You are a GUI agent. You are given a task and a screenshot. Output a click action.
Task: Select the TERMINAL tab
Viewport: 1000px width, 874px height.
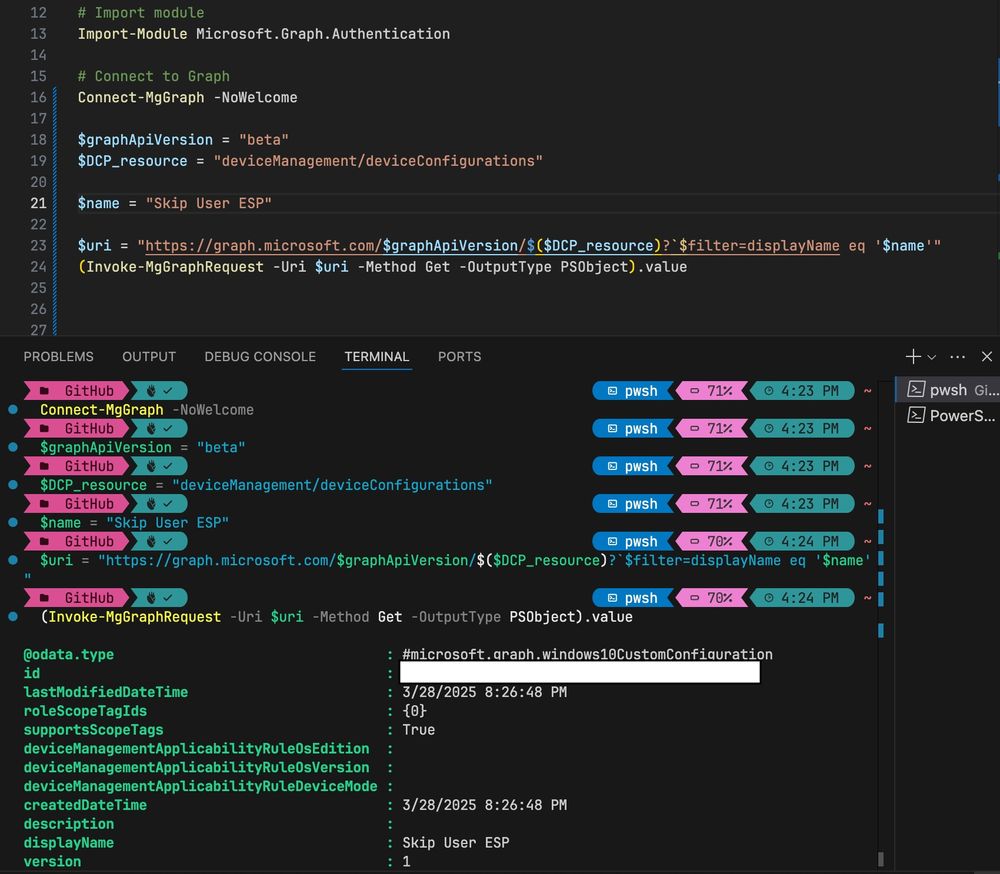click(377, 357)
